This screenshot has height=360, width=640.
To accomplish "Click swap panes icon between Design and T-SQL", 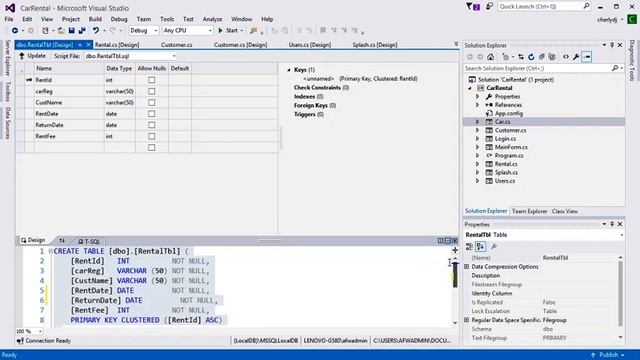I will [x=62, y=241].
